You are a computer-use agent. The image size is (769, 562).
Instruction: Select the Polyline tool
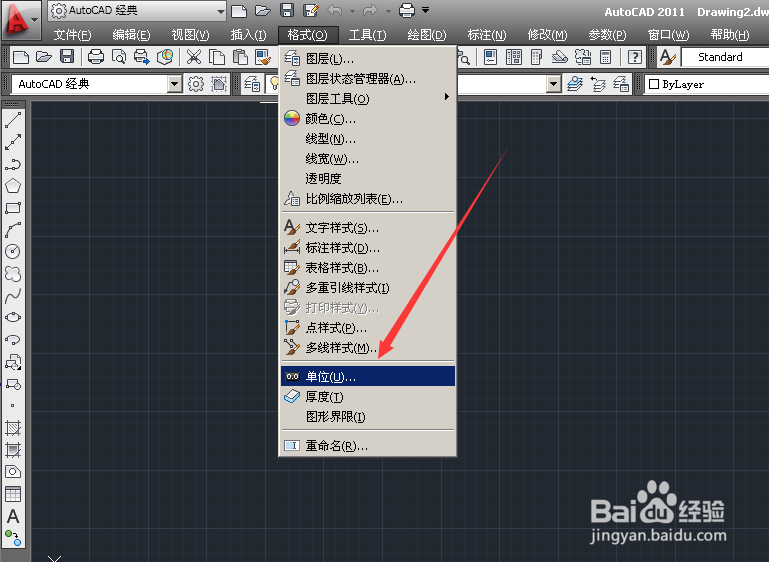(x=13, y=164)
